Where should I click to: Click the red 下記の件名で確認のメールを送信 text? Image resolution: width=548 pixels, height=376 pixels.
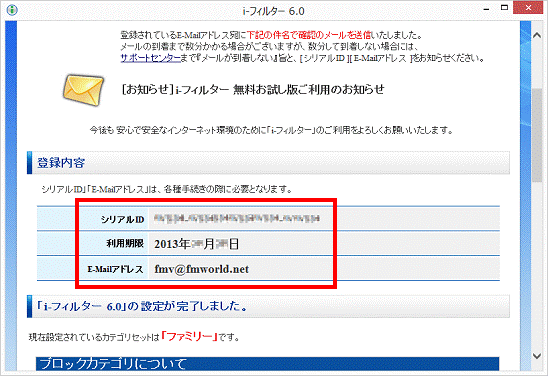(309, 35)
